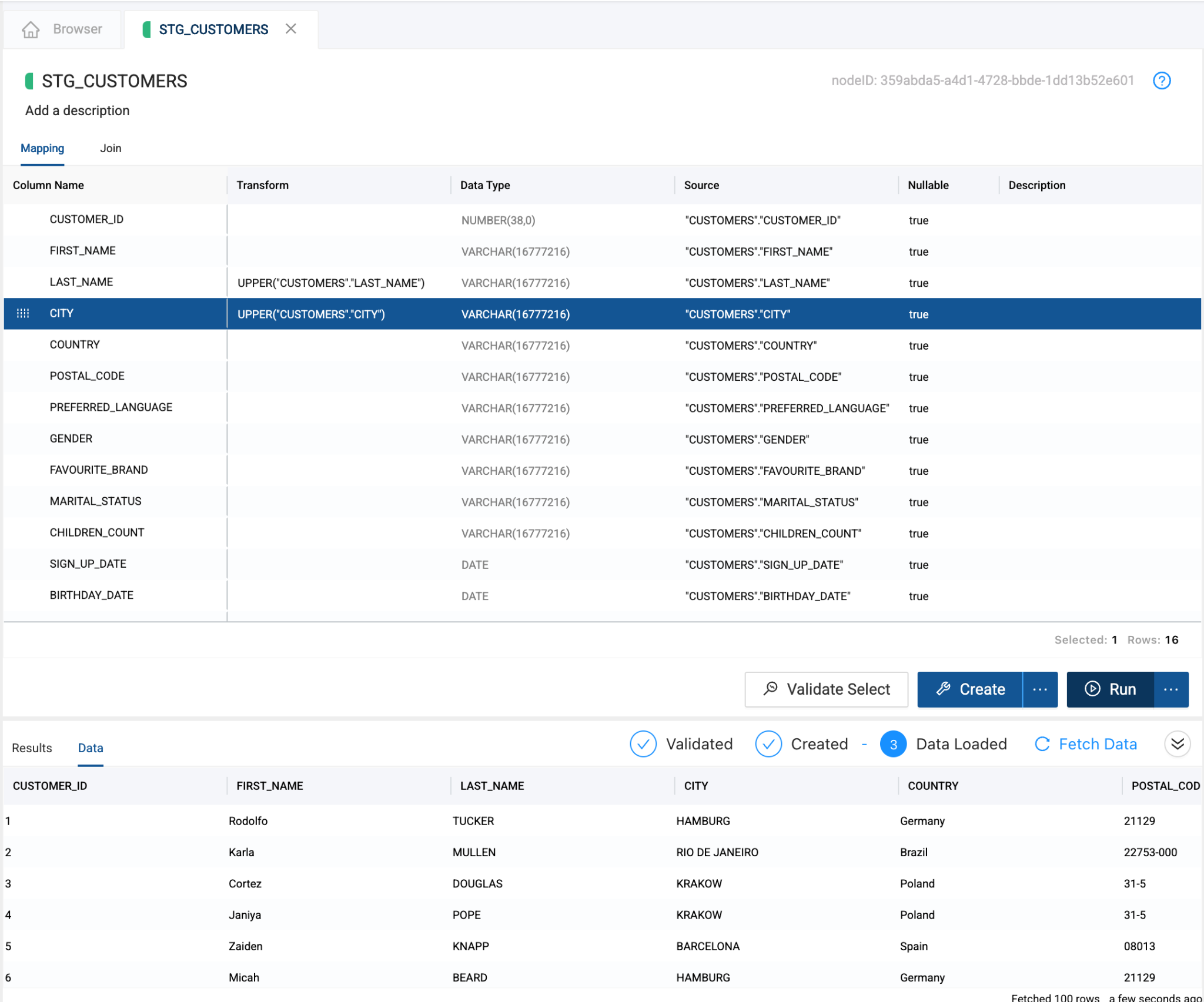1204x1002 pixels.
Task: Add a description for the node
Action: point(77,110)
